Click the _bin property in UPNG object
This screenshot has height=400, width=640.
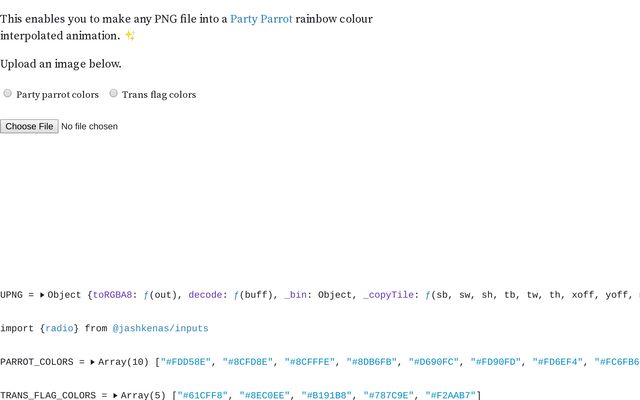[x=295, y=295]
